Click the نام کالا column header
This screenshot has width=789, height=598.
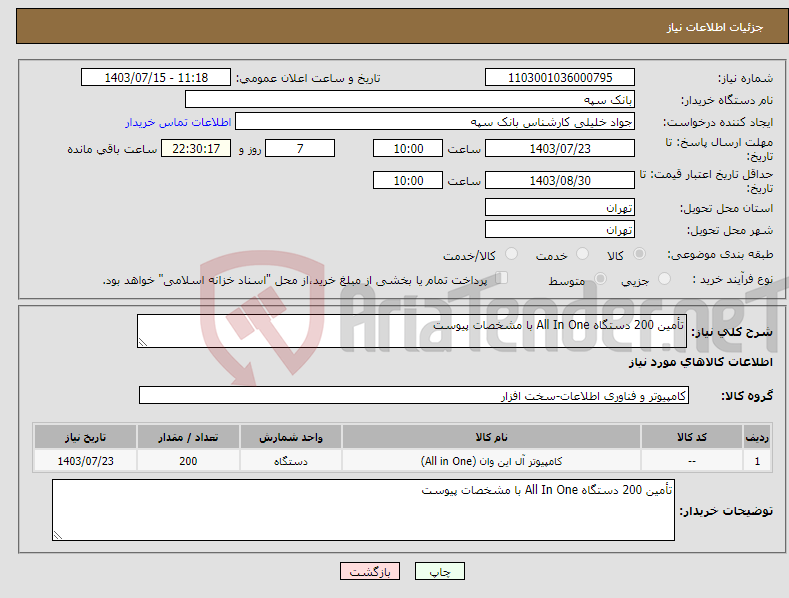pyautogui.click(x=491, y=437)
